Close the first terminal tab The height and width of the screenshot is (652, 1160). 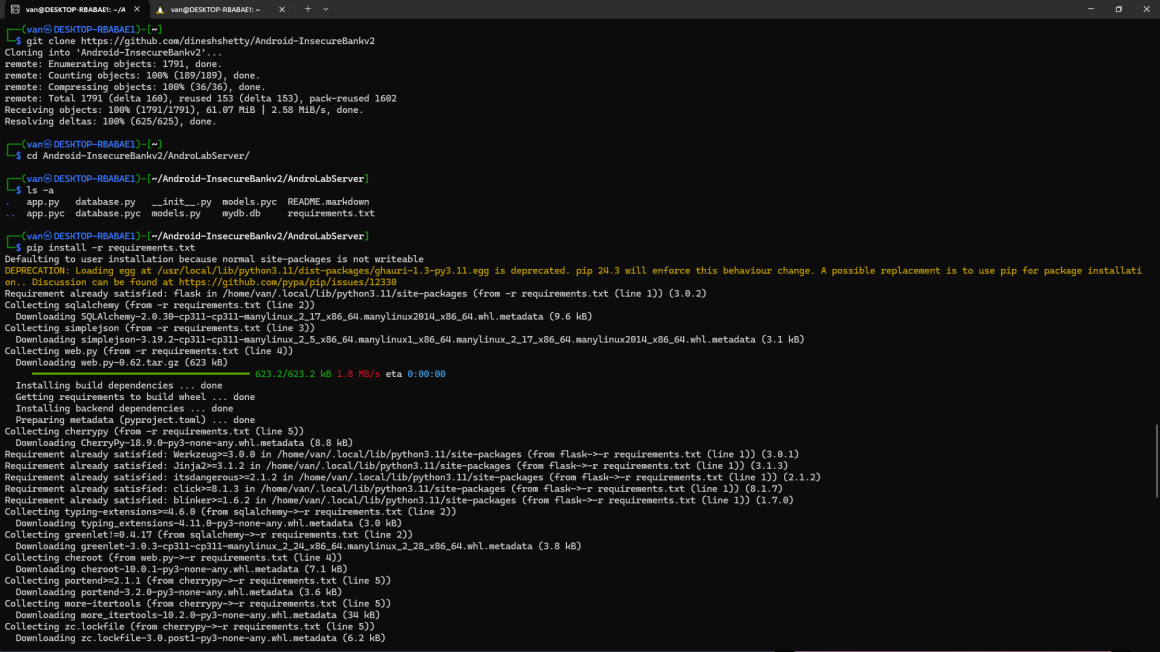137,10
